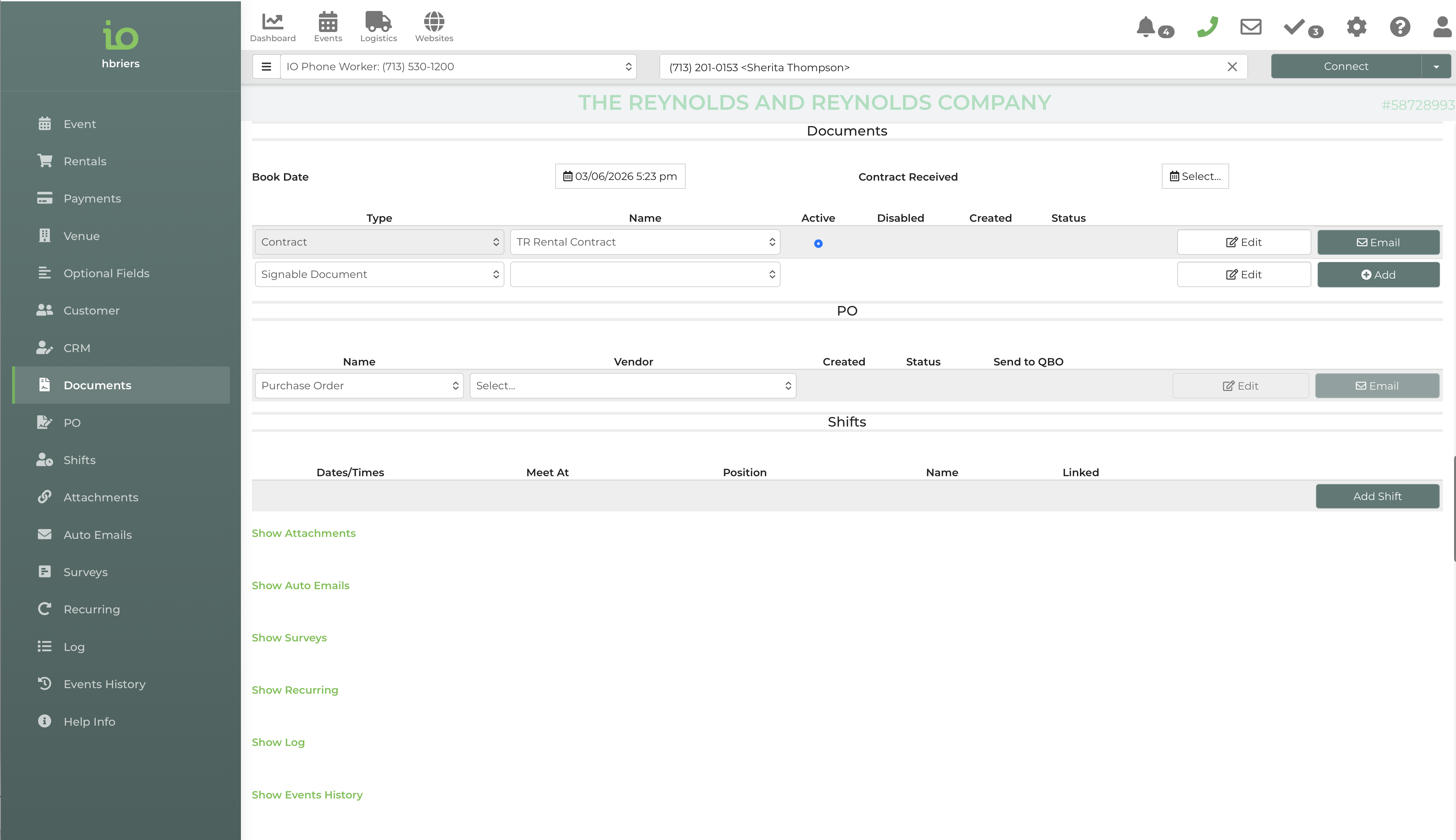Open the settings gear icon
This screenshot has width=1456, height=840.
click(x=1356, y=27)
